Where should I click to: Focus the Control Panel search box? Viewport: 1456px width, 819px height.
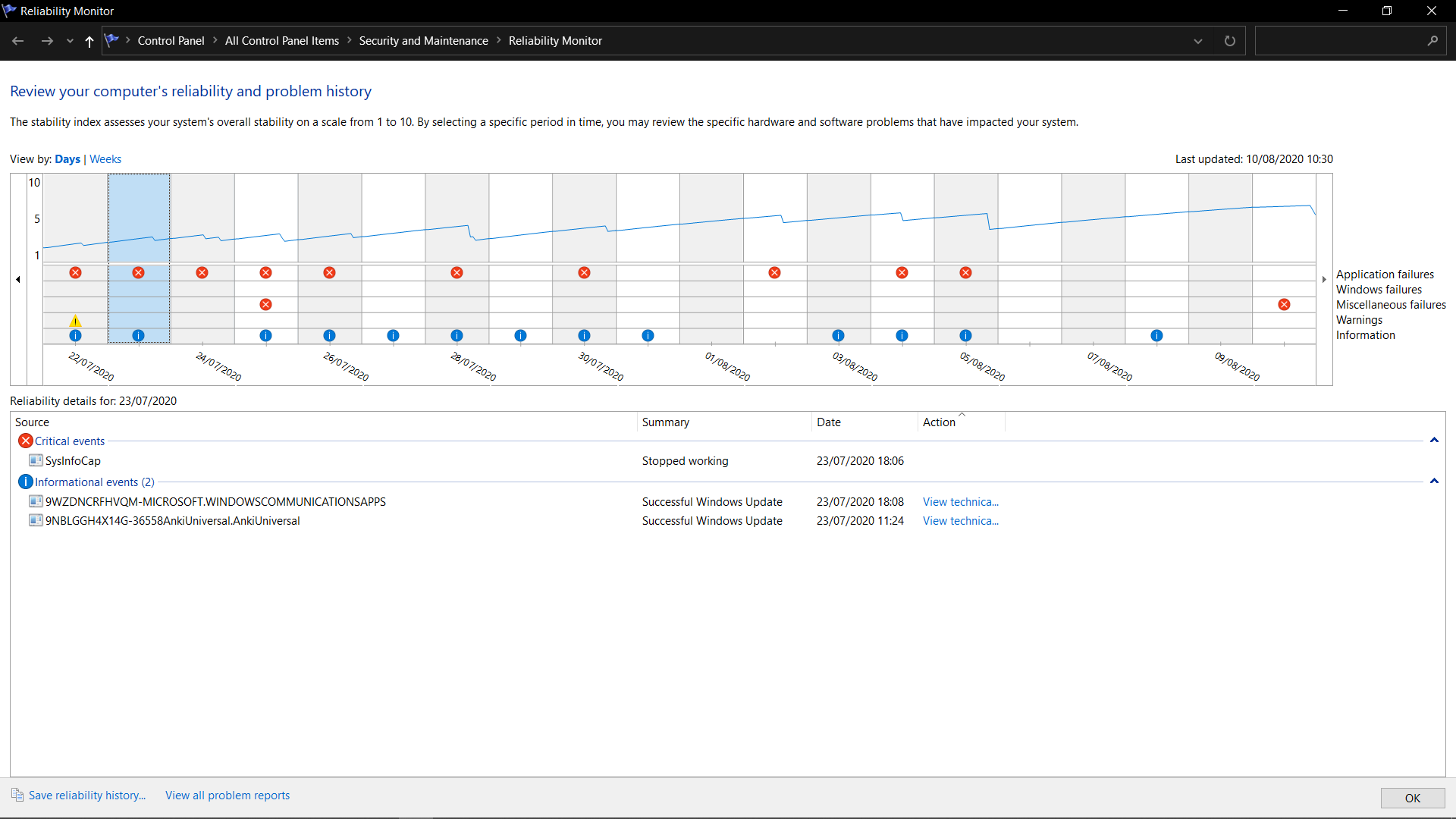[1340, 41]
